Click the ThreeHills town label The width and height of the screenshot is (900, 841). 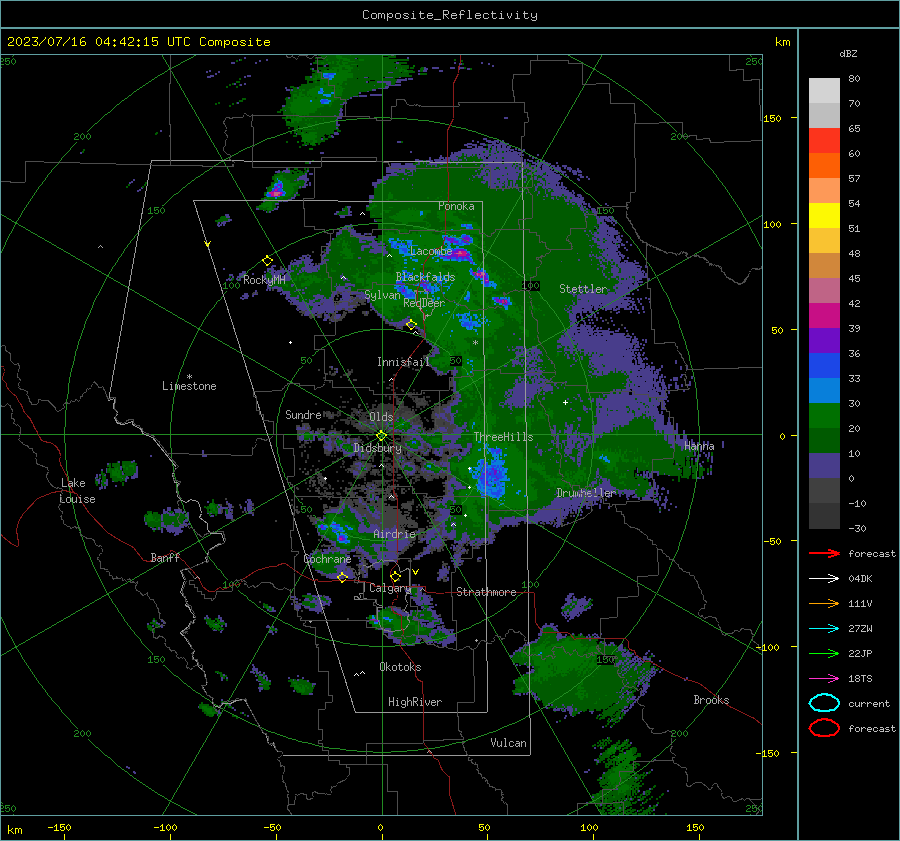pyautogui.click(x=503, y=437)
